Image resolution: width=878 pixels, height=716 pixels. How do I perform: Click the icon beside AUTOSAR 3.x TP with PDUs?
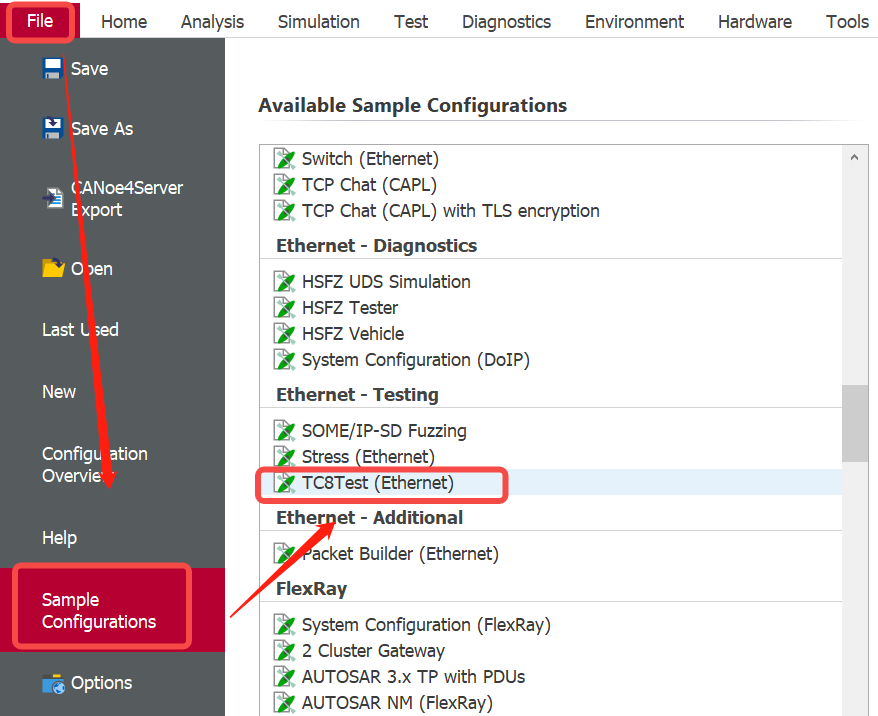[284, 677]
